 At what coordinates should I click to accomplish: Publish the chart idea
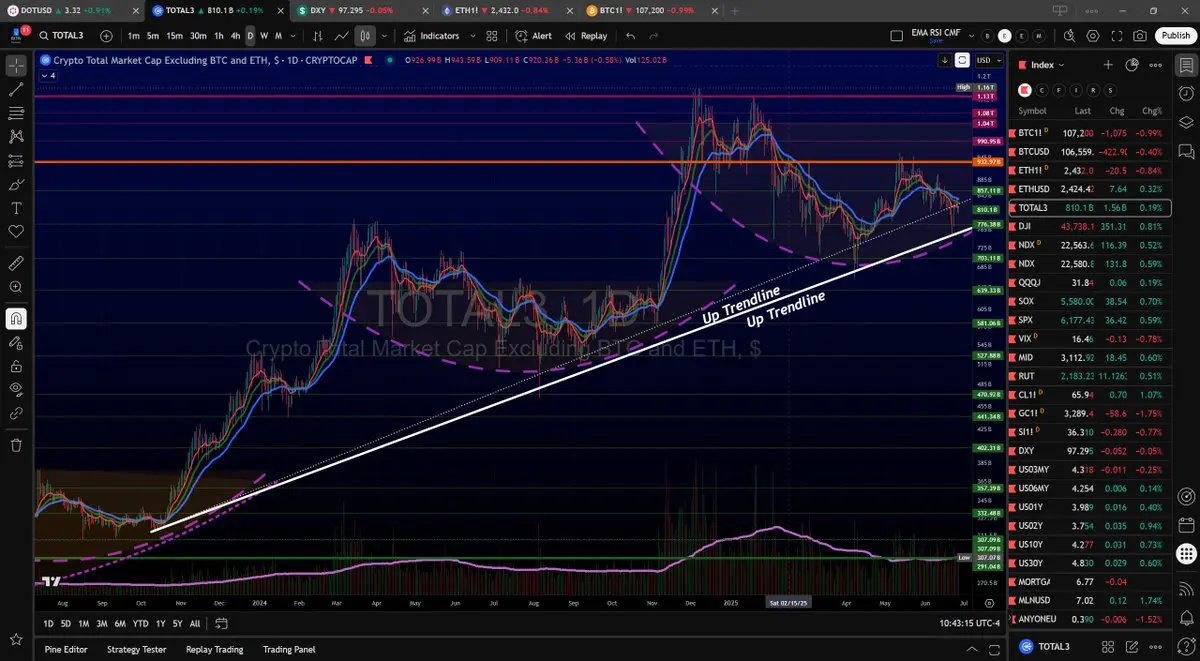(x=1174, y=36)
